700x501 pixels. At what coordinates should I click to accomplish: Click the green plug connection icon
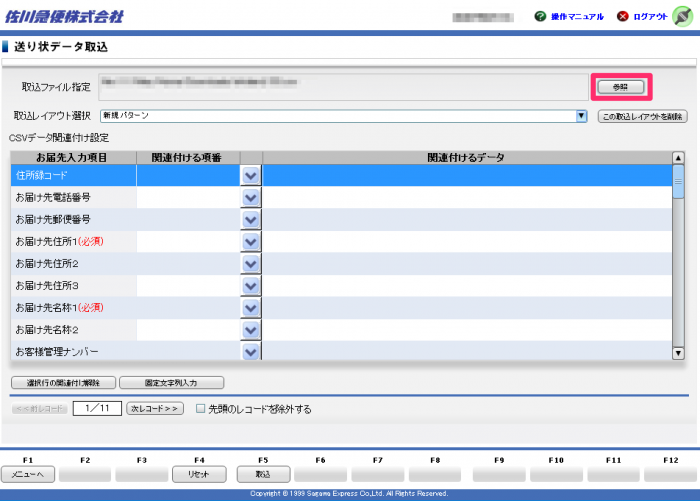click(683, 17)
